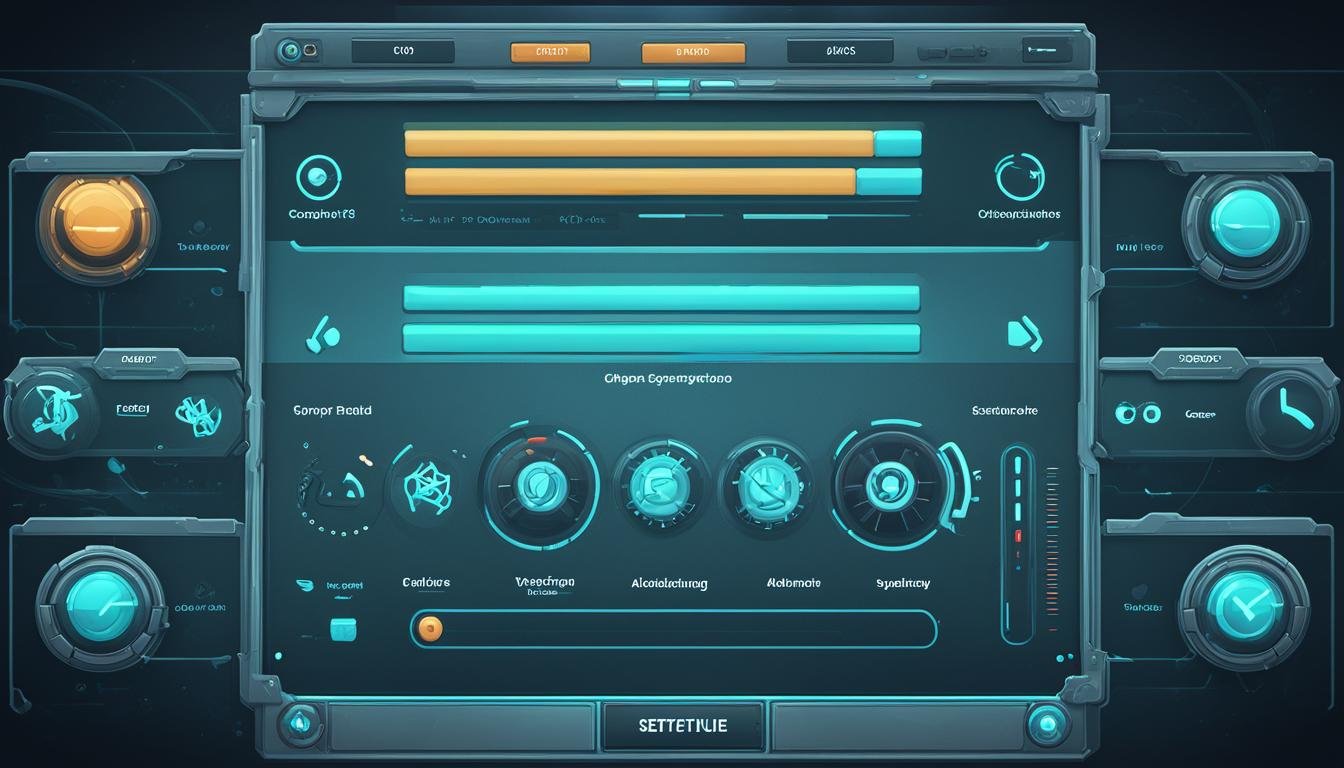Image resolution: width=1344 pixels, height=768 pixels.
Task: Click the knob above the 'Alotbmote' label
Action: [x=767, y=485]
